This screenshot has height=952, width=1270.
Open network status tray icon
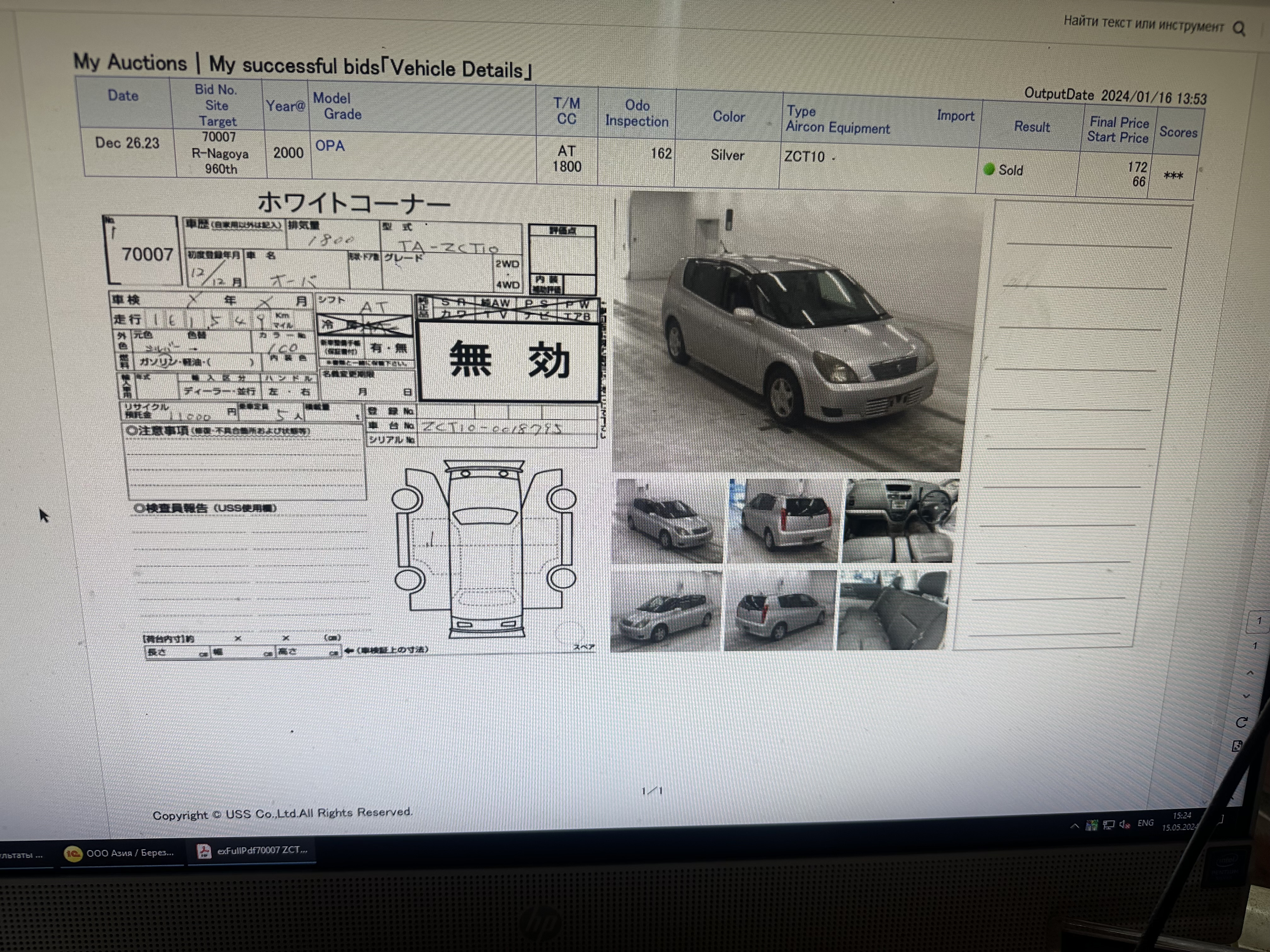pyautogui.click(x=1109, y=824)
